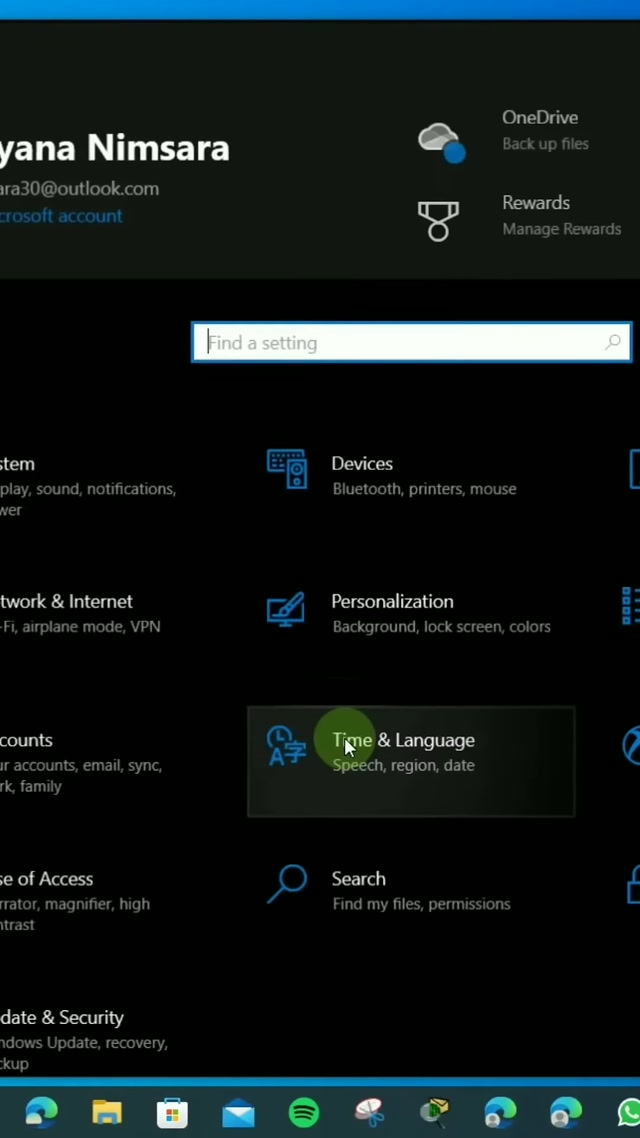The width and height of the screenshot is (640, 1138).
Task: Click the Rewards medal icon
Action: point(438,219)
